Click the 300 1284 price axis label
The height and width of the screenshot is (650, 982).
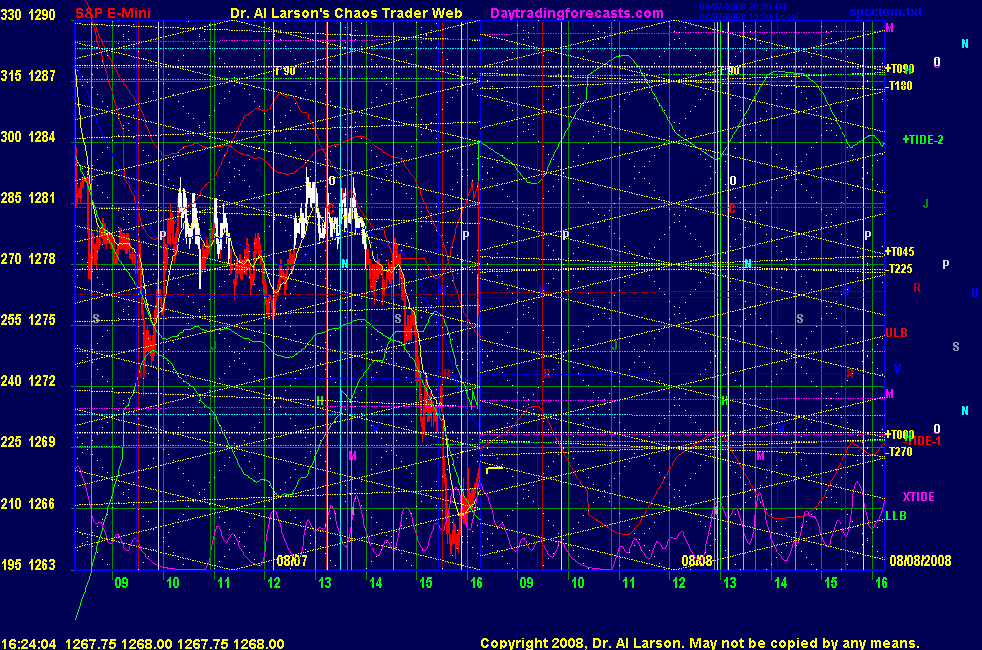[28, 137]
